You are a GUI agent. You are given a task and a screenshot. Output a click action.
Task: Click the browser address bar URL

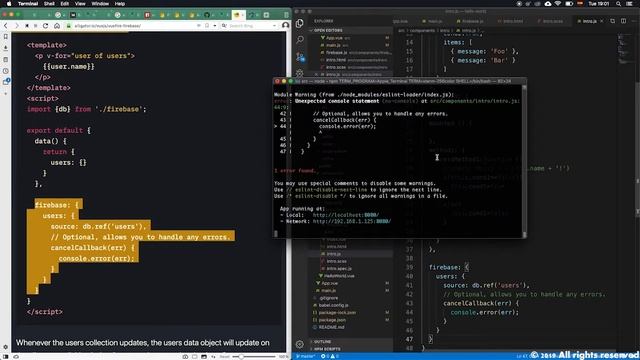point(108,26)
